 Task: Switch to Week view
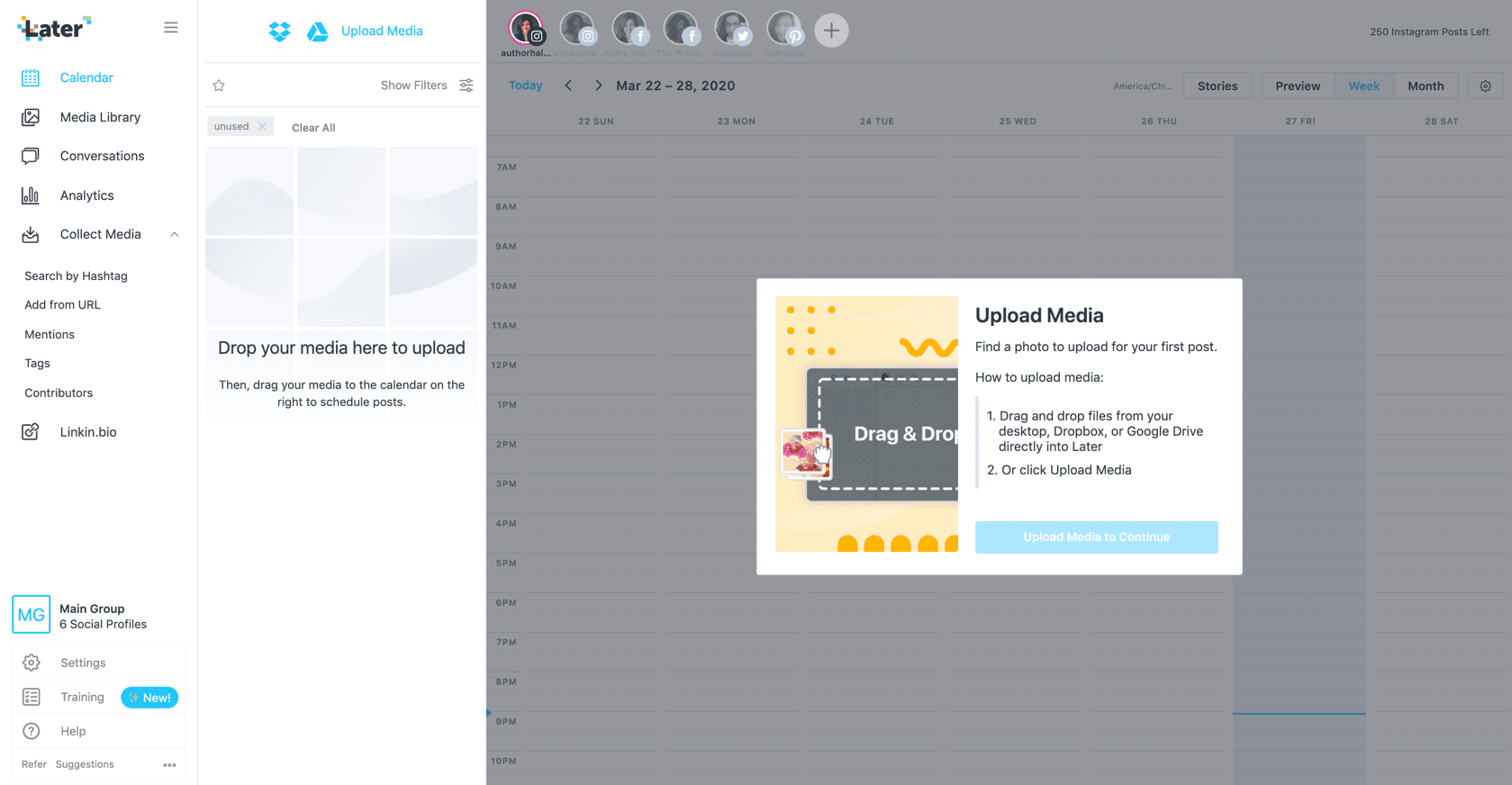[1364, 86]
